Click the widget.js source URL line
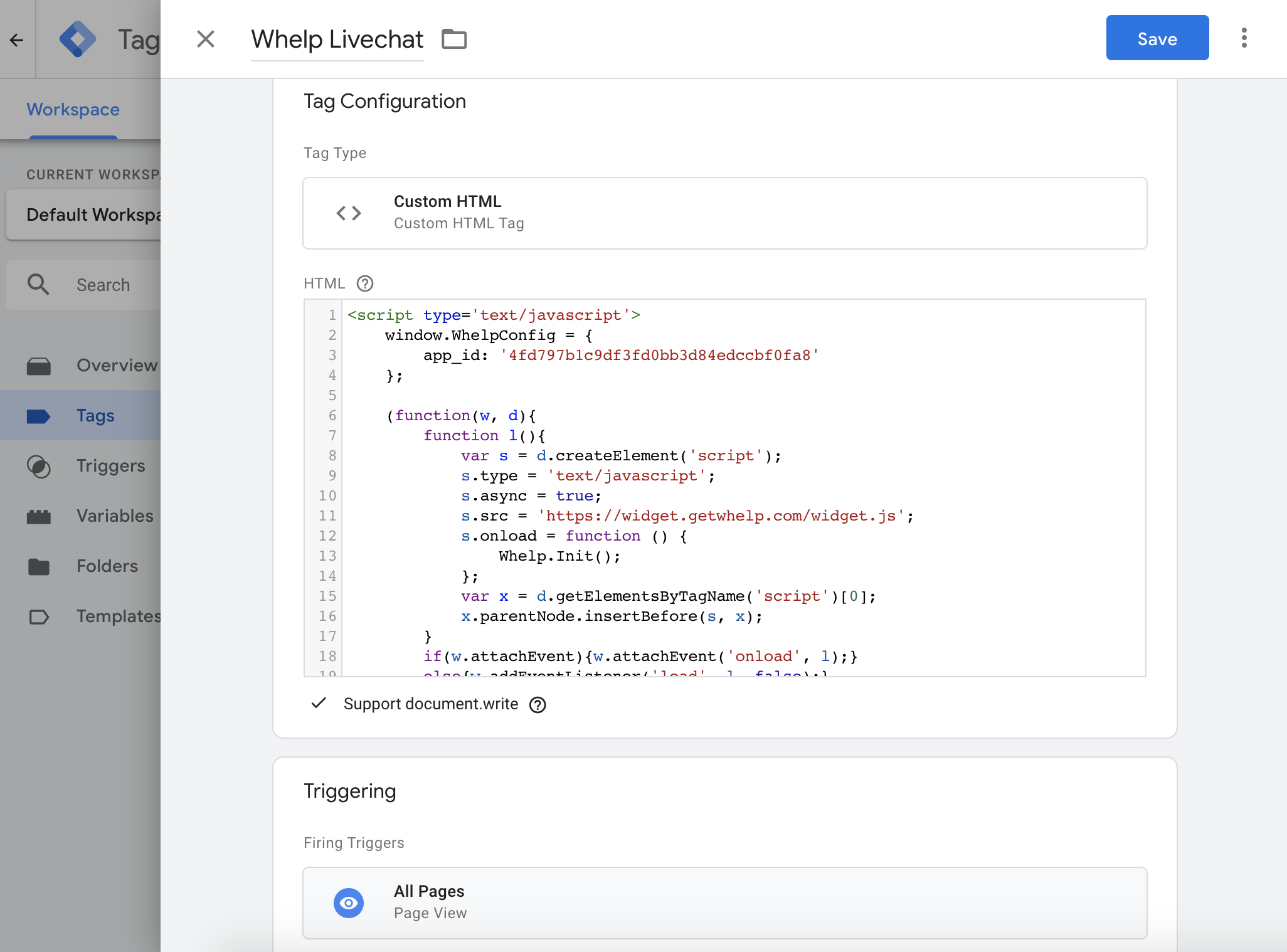This screenshot has width=1287, height=952. click(687, 516)
